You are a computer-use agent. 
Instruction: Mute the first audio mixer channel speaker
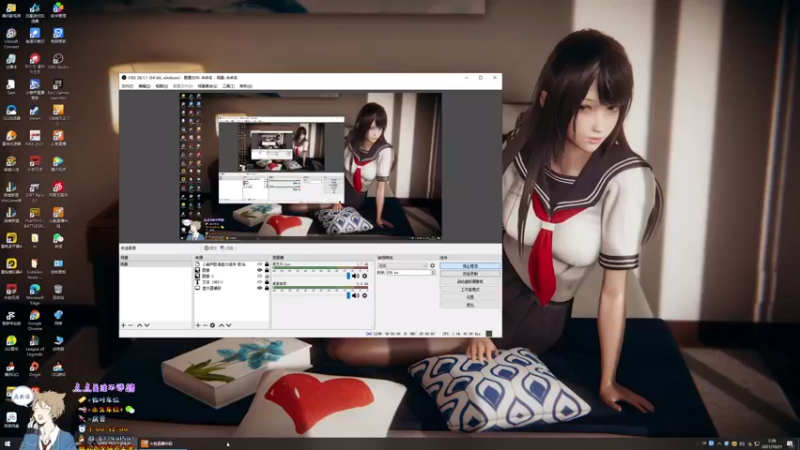point(356,276)
